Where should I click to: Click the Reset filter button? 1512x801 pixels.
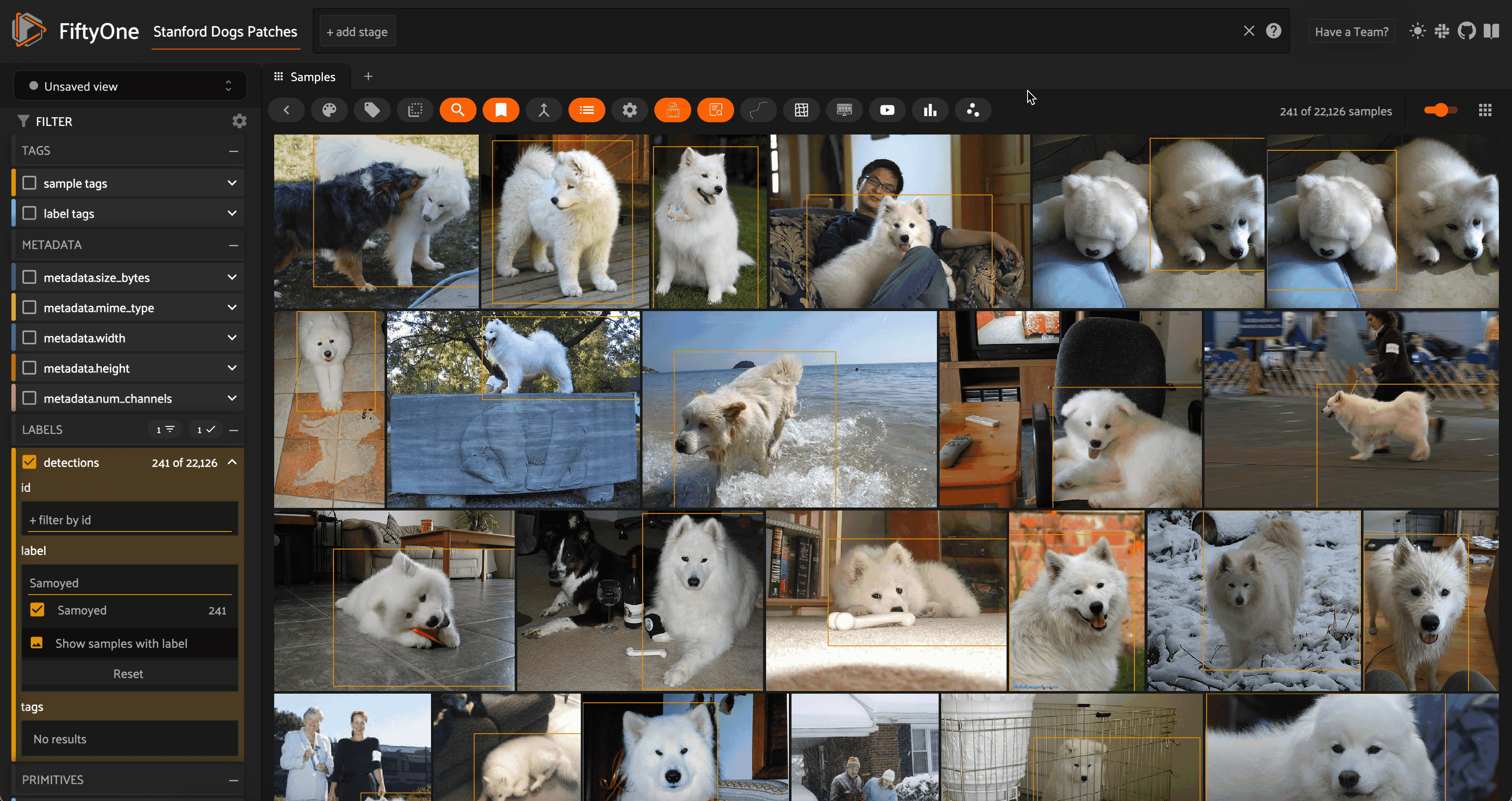point(128,673)
